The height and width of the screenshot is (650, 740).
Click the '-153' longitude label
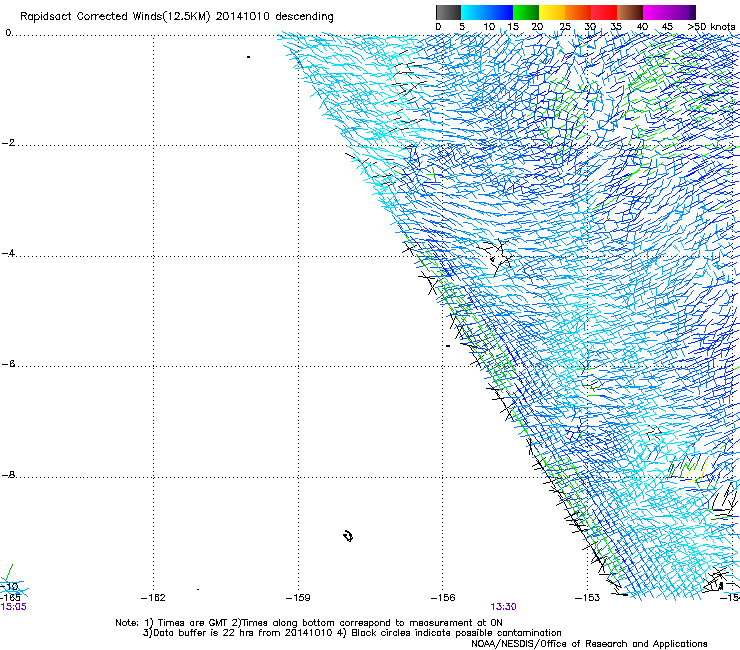(588, 598)
